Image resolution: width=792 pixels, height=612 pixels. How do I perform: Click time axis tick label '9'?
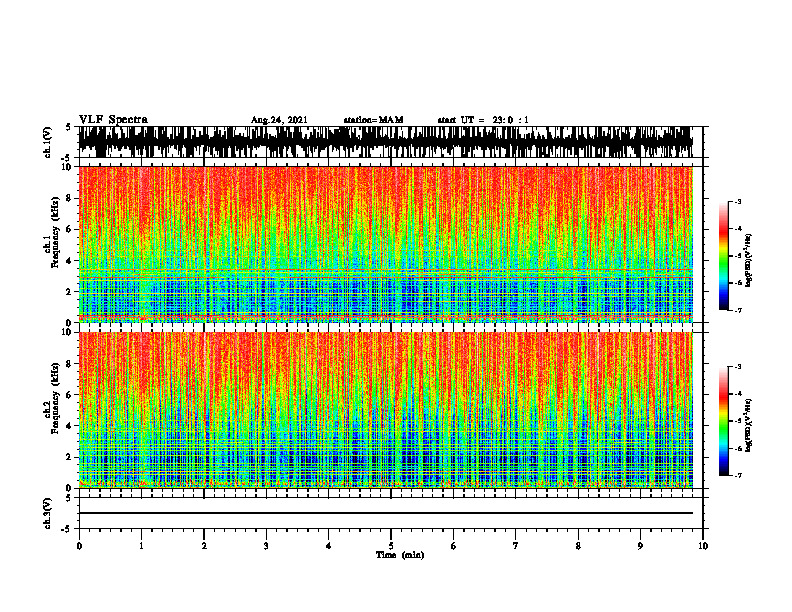(640, 546)
